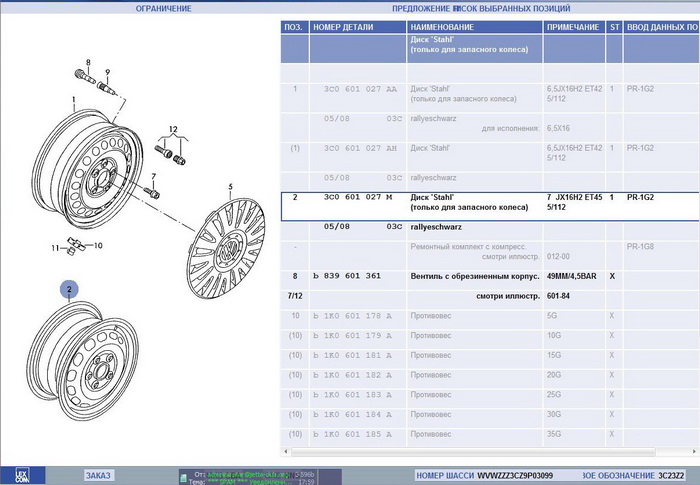Viewport: 700px width, 485px height.
Task: Select part row 3C0 601 027 M
Action: click(x=490, y=207)
